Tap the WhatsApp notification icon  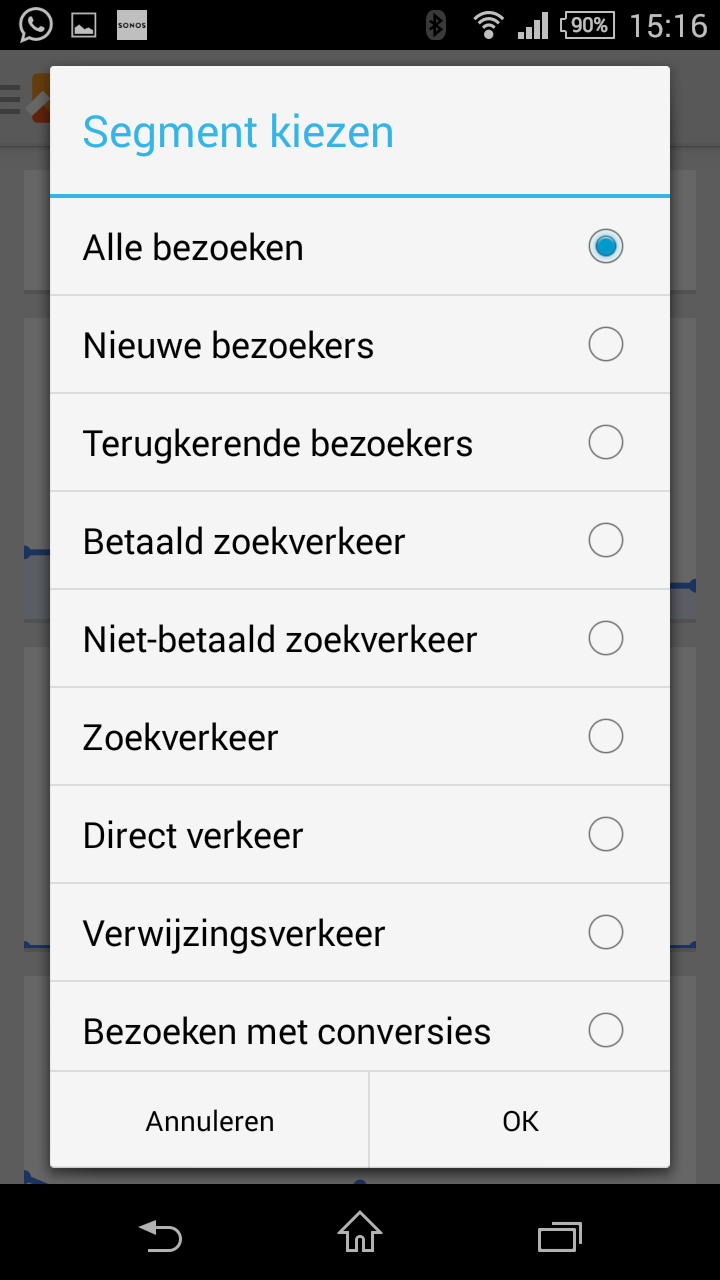coord(35,25)
